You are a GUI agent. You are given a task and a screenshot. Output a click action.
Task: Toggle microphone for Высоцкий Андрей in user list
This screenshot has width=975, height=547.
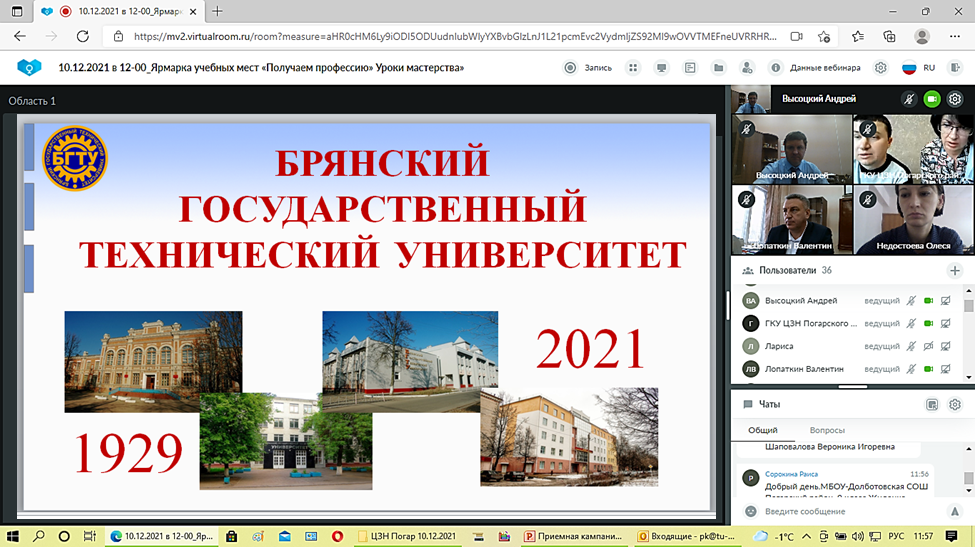(x=911, y=301)
